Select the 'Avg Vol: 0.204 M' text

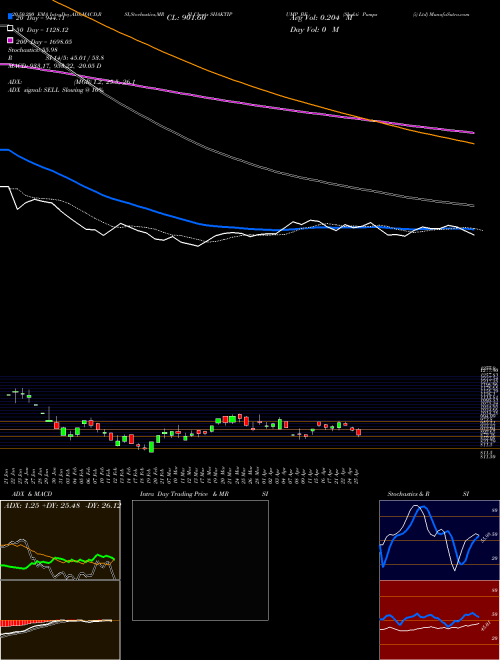coord(321,18)
